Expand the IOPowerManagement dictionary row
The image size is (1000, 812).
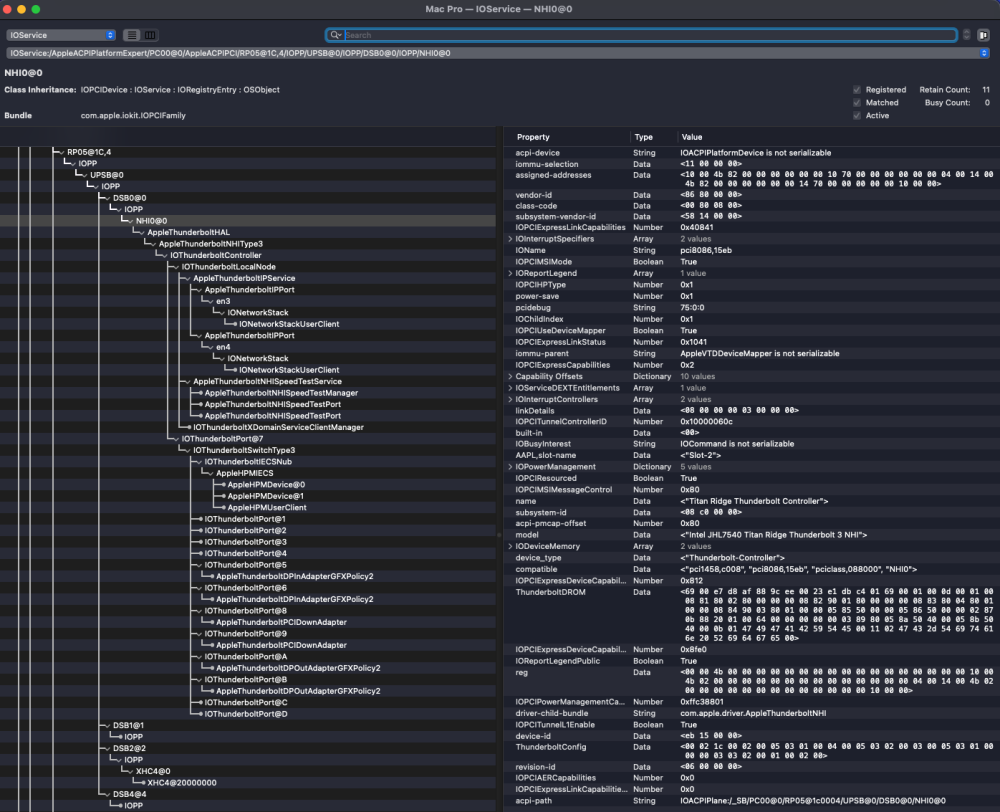tap(510, 467)
